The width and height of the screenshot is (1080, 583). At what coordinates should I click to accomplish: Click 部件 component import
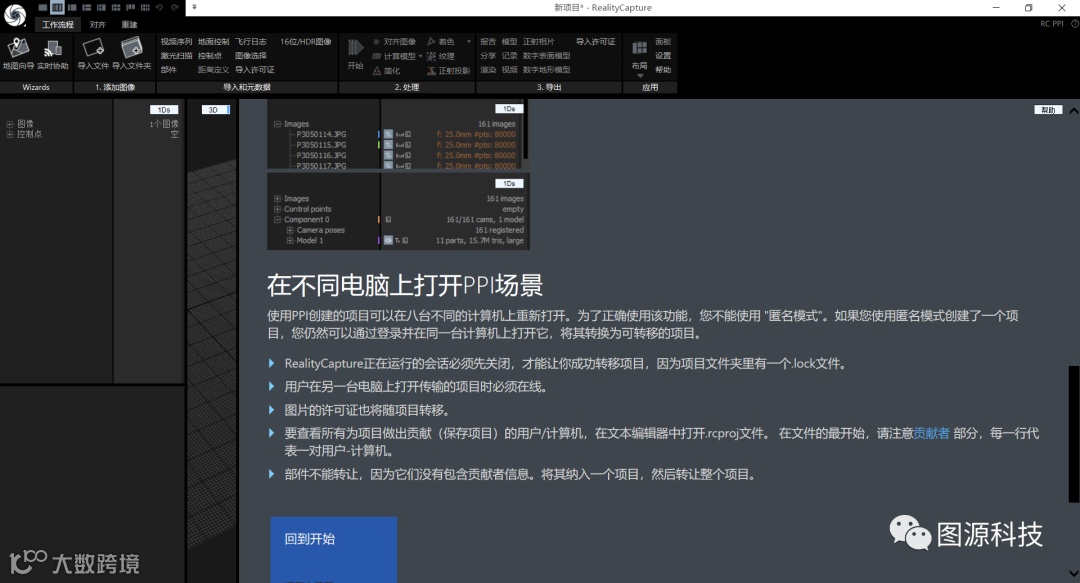tap(169, 70)
